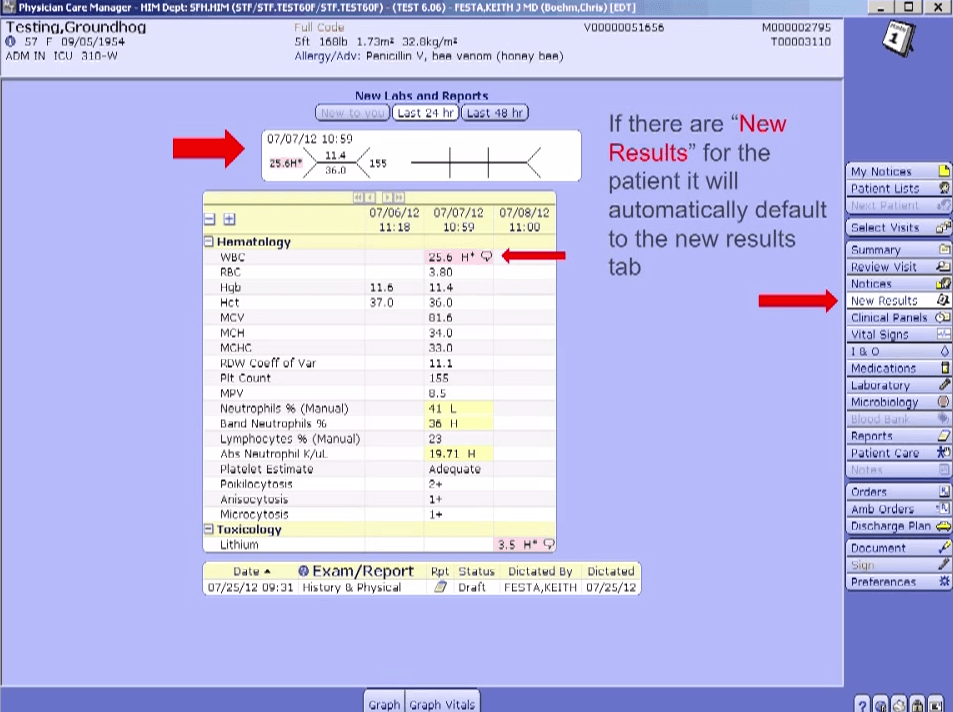
Task: Open Patient Lists
Action: click(898, 188)
